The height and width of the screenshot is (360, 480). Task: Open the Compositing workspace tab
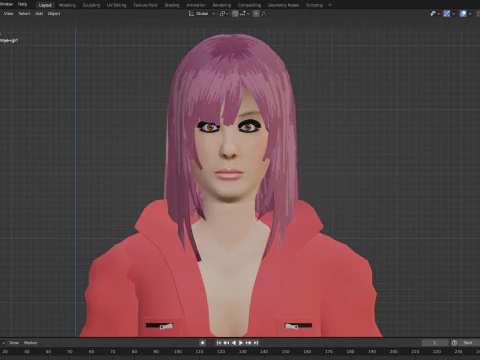[249, 5]
